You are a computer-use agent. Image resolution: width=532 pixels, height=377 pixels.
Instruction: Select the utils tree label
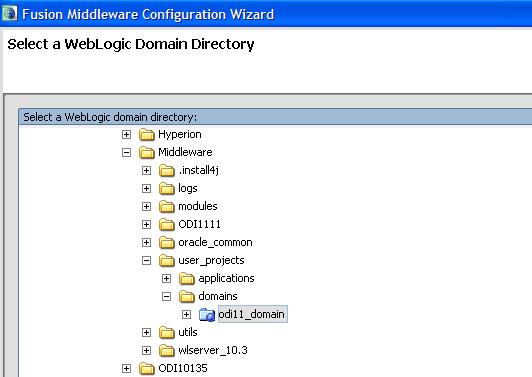[x=188, y=332]
